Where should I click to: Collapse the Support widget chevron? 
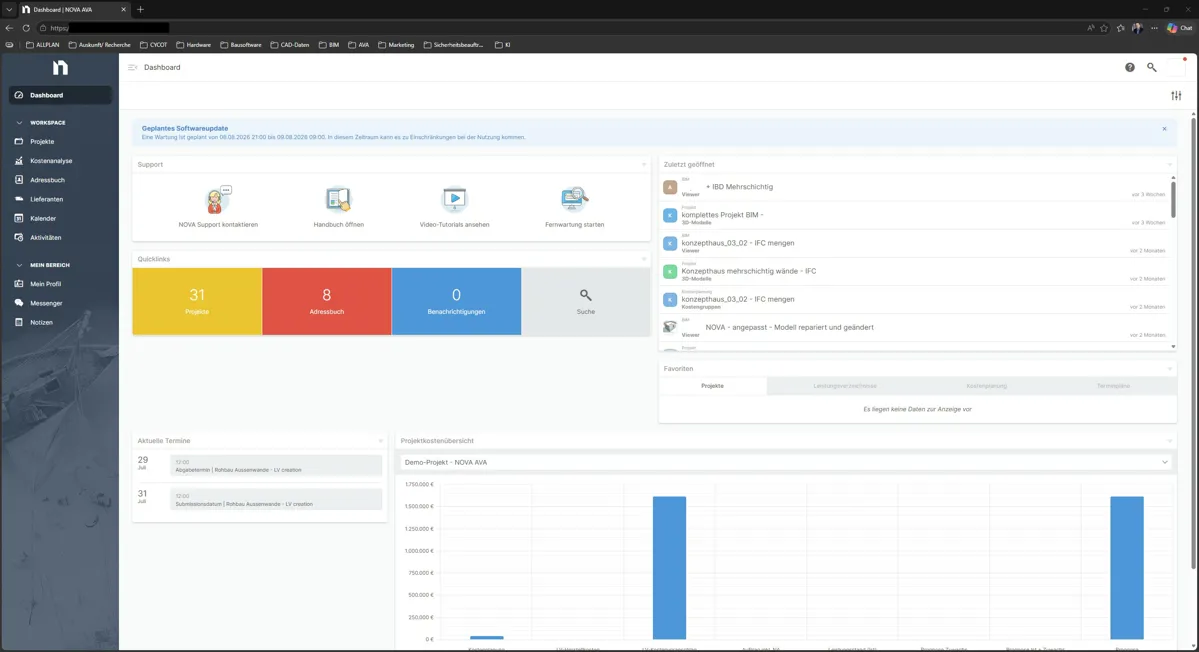pyautogui.click(x=644, y=164)
